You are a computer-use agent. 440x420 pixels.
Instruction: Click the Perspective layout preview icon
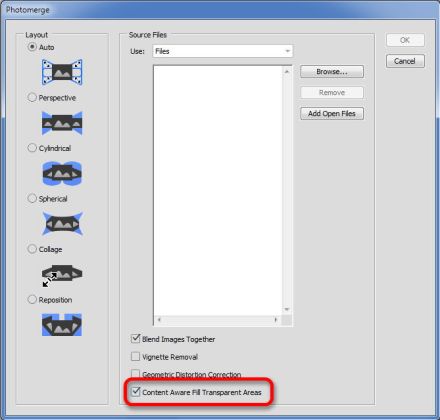tap(62, 123)
